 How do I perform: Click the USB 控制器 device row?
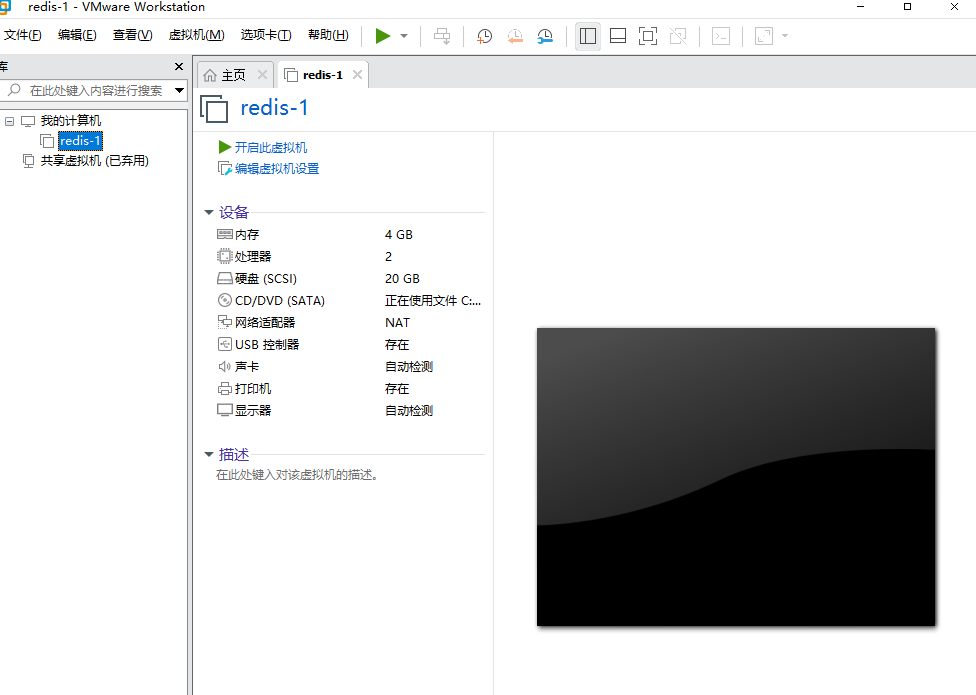[350, 345]
